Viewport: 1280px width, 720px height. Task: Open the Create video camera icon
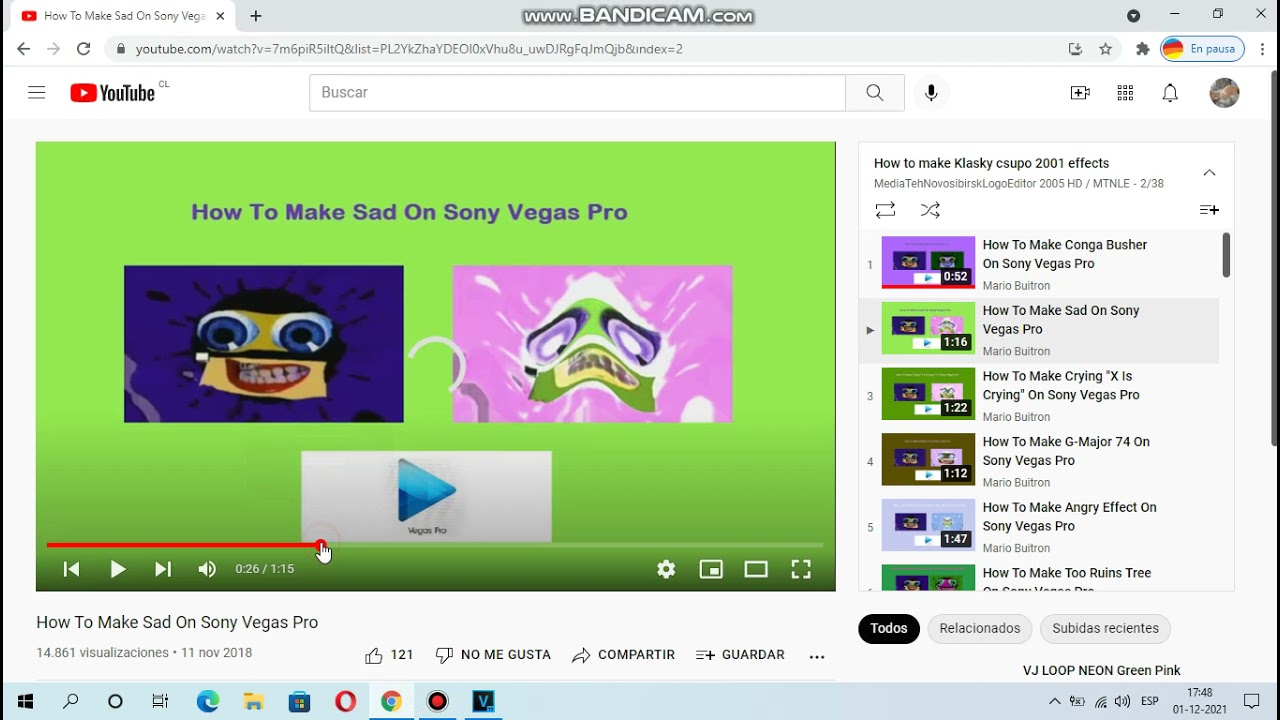(x=1080, y=93)
